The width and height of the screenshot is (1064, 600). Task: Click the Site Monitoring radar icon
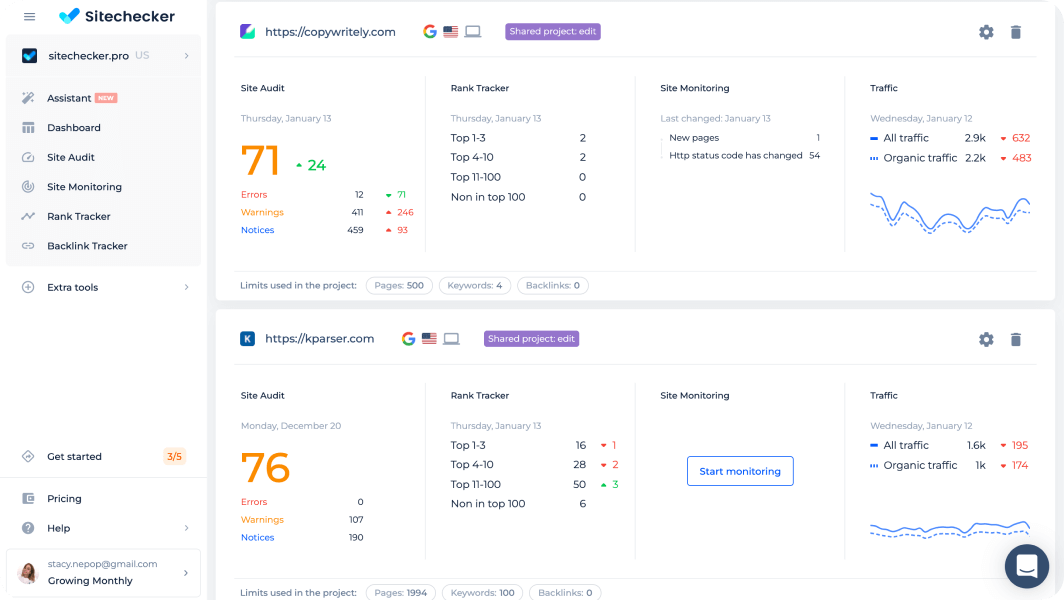(28, 187)
